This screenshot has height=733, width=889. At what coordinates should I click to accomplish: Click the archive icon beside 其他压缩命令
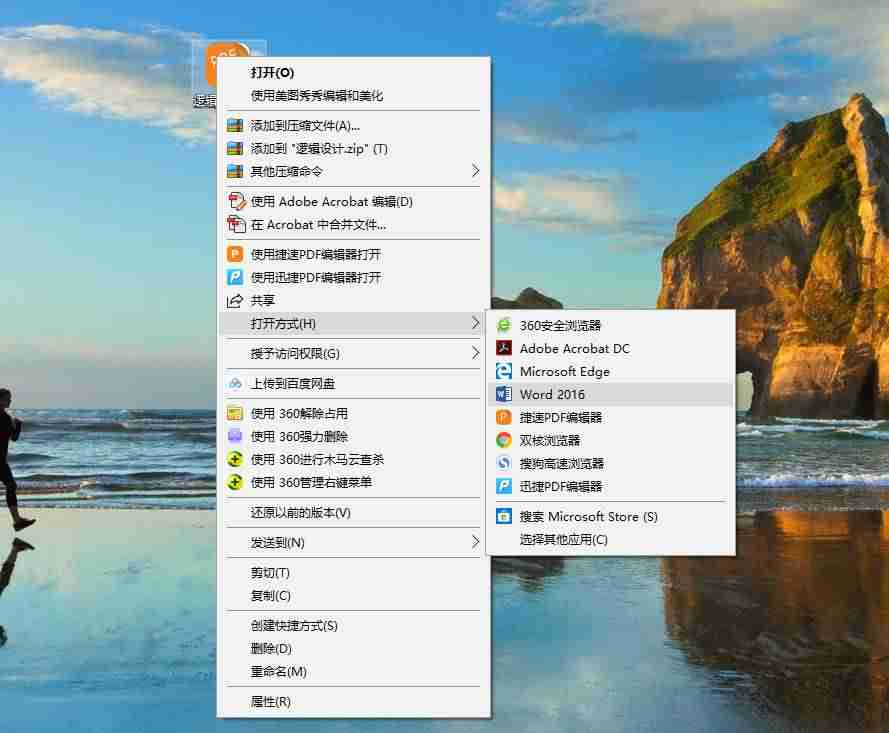pyautogui.click(x=235, y=171)
